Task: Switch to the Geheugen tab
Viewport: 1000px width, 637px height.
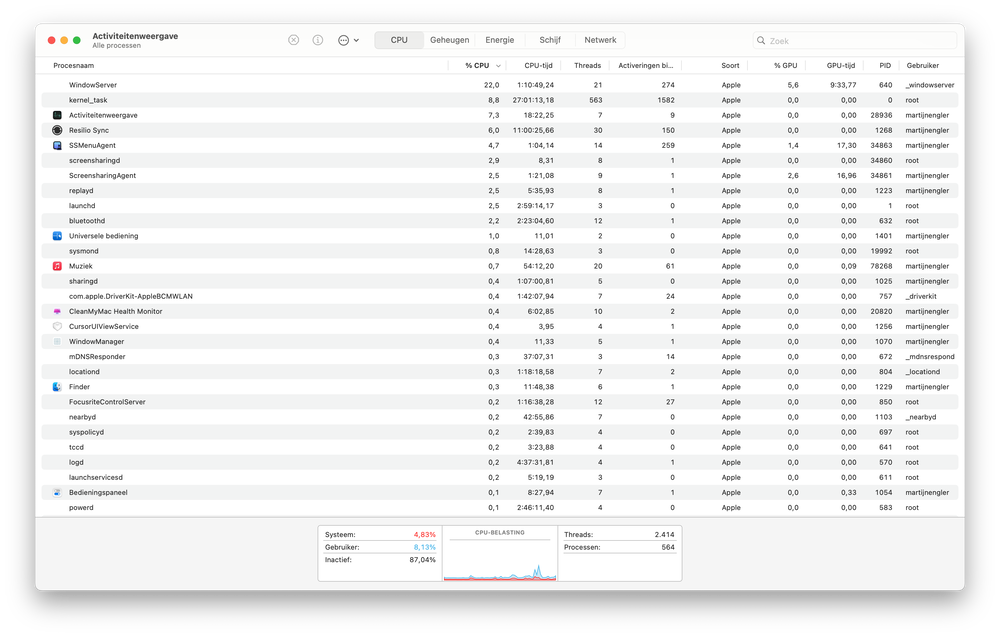Action: click(450, 40)
